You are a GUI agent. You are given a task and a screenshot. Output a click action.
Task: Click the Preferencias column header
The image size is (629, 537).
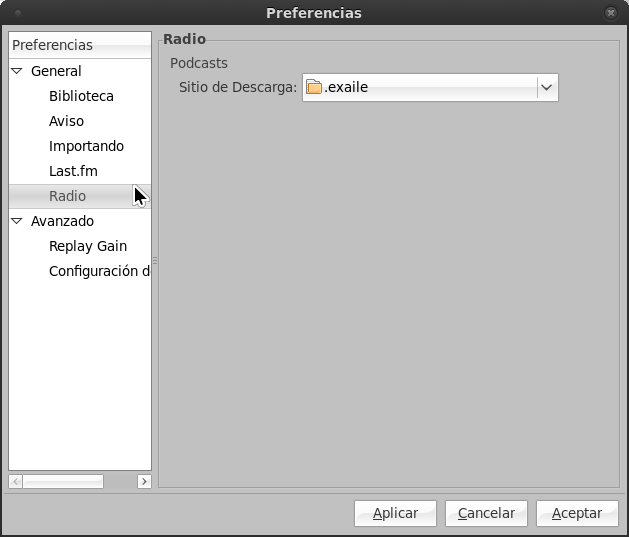(80, 45)
